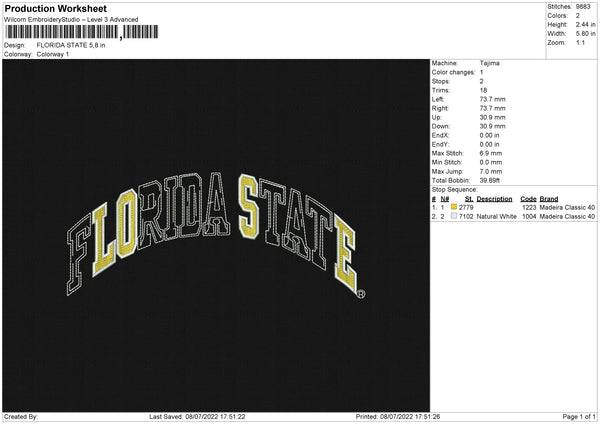600x424 pixels.
Task: Click the Machine value 'Tajima'
Action: click(489, 63)
